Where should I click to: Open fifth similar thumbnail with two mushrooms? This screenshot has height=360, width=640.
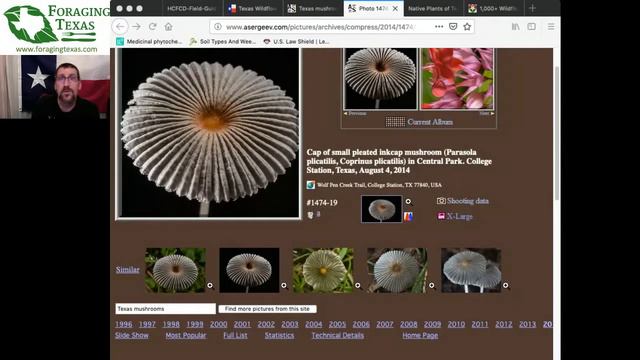(471, 270)
